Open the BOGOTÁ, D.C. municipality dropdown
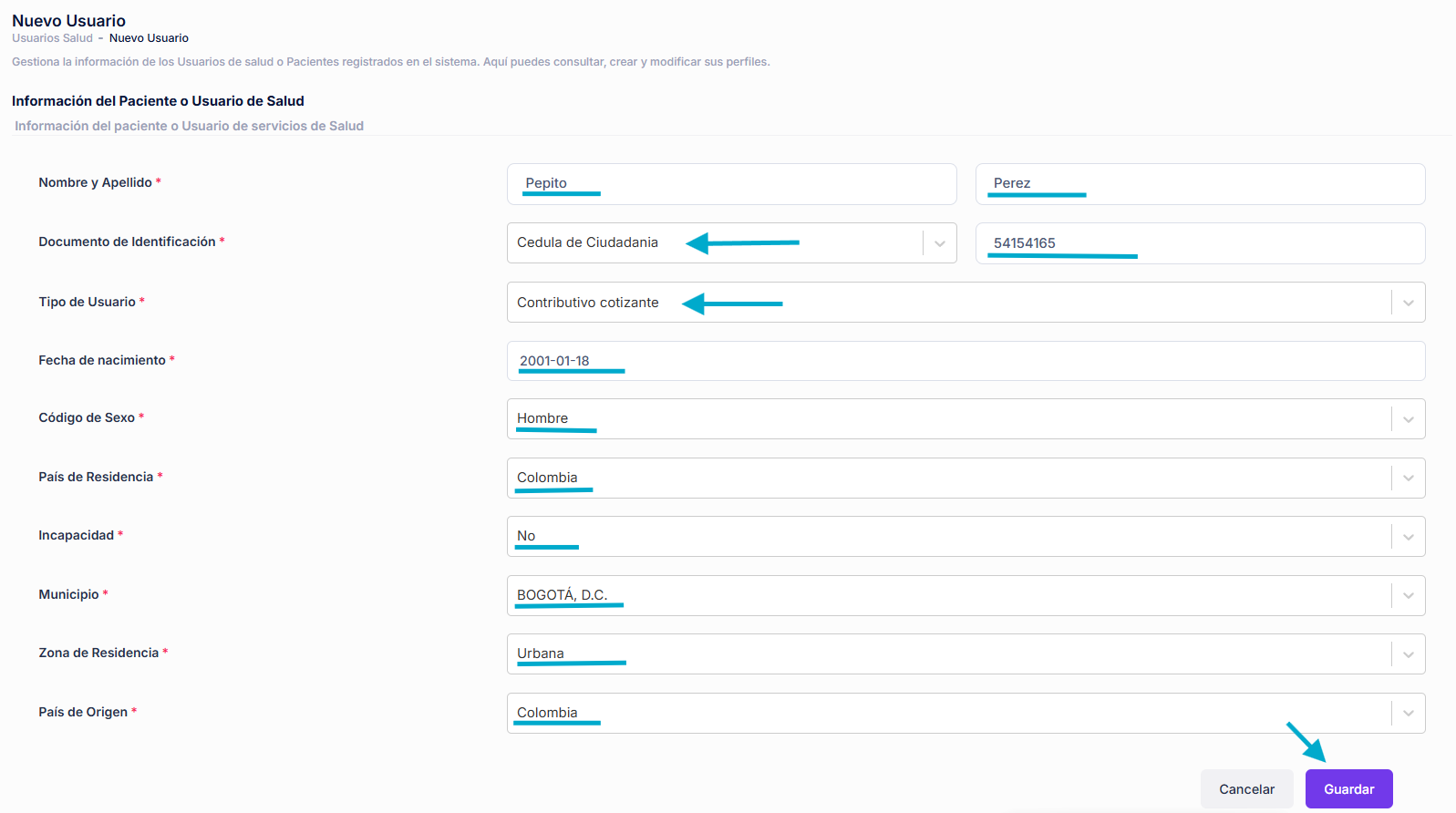 click(948, 596)
